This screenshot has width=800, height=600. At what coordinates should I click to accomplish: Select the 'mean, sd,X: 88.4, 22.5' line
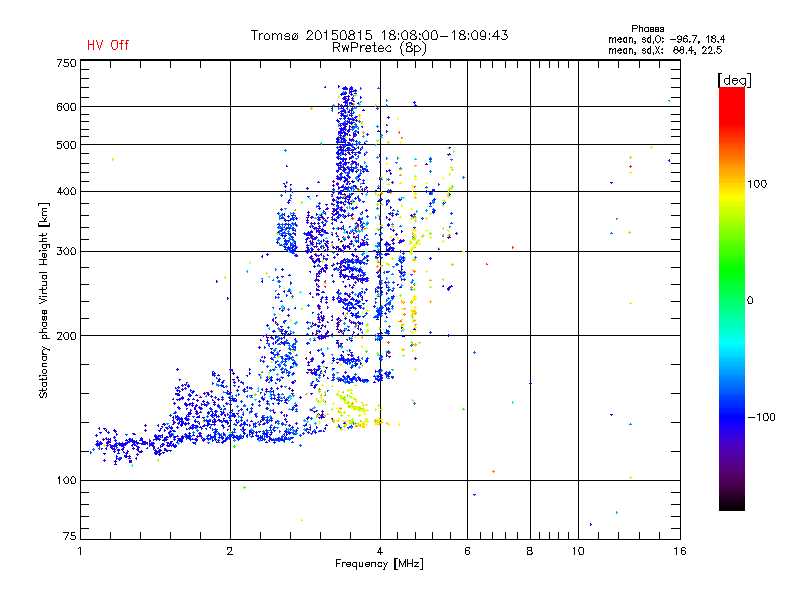[665, 50]
